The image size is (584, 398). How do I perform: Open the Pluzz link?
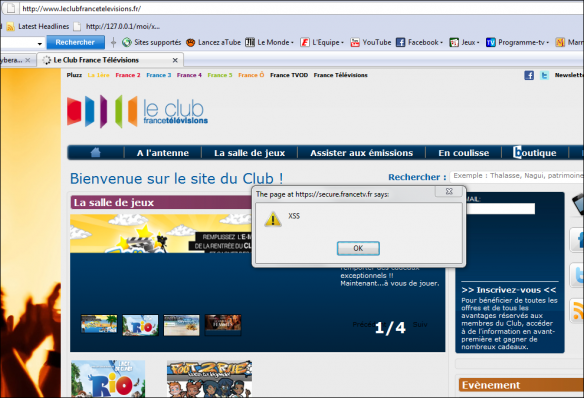(74, 75)
